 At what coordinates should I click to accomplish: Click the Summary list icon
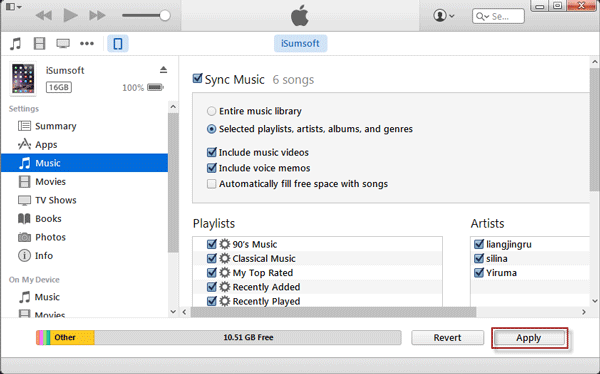coord(24,126)
